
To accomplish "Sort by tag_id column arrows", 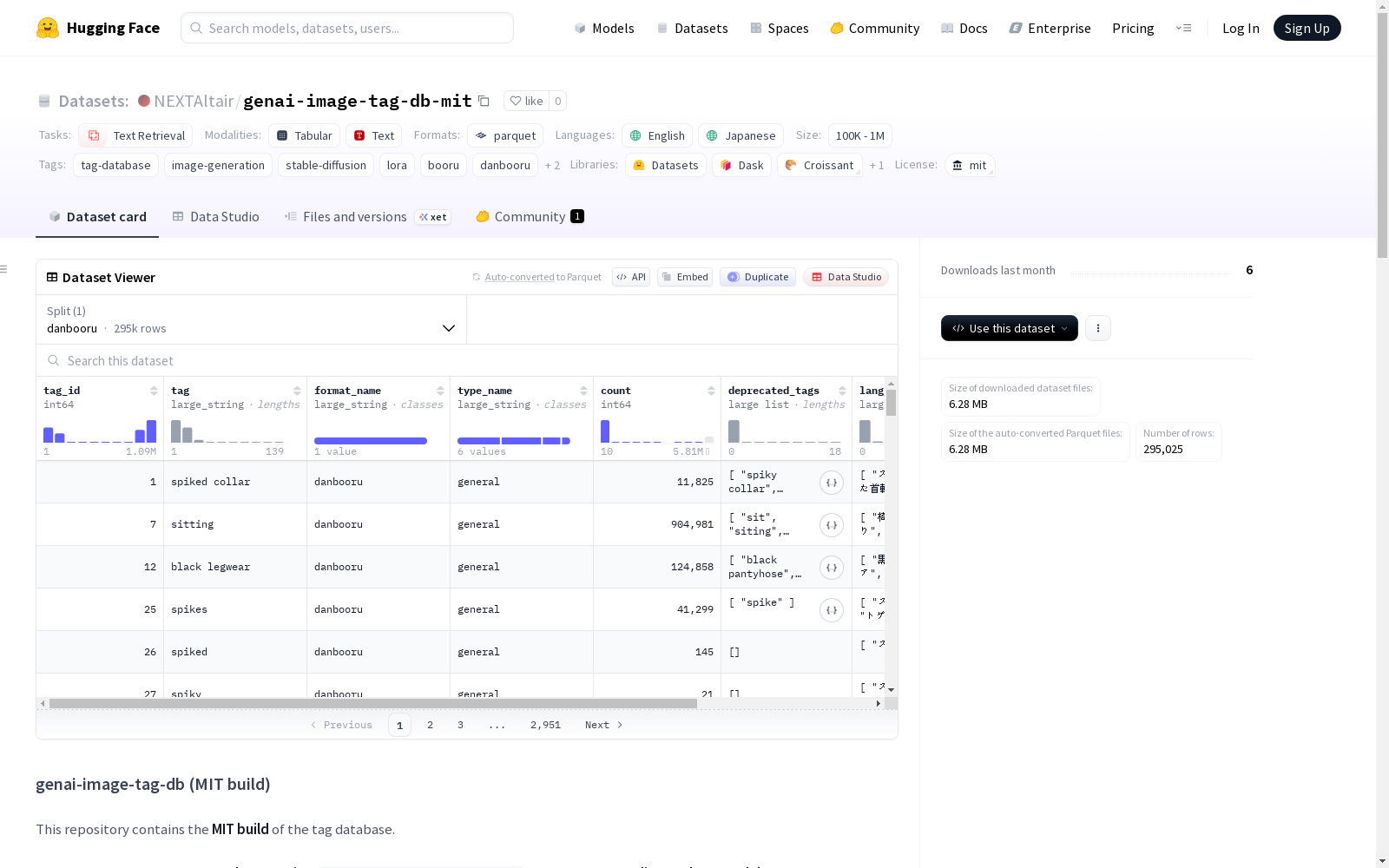I will [154, 391].
